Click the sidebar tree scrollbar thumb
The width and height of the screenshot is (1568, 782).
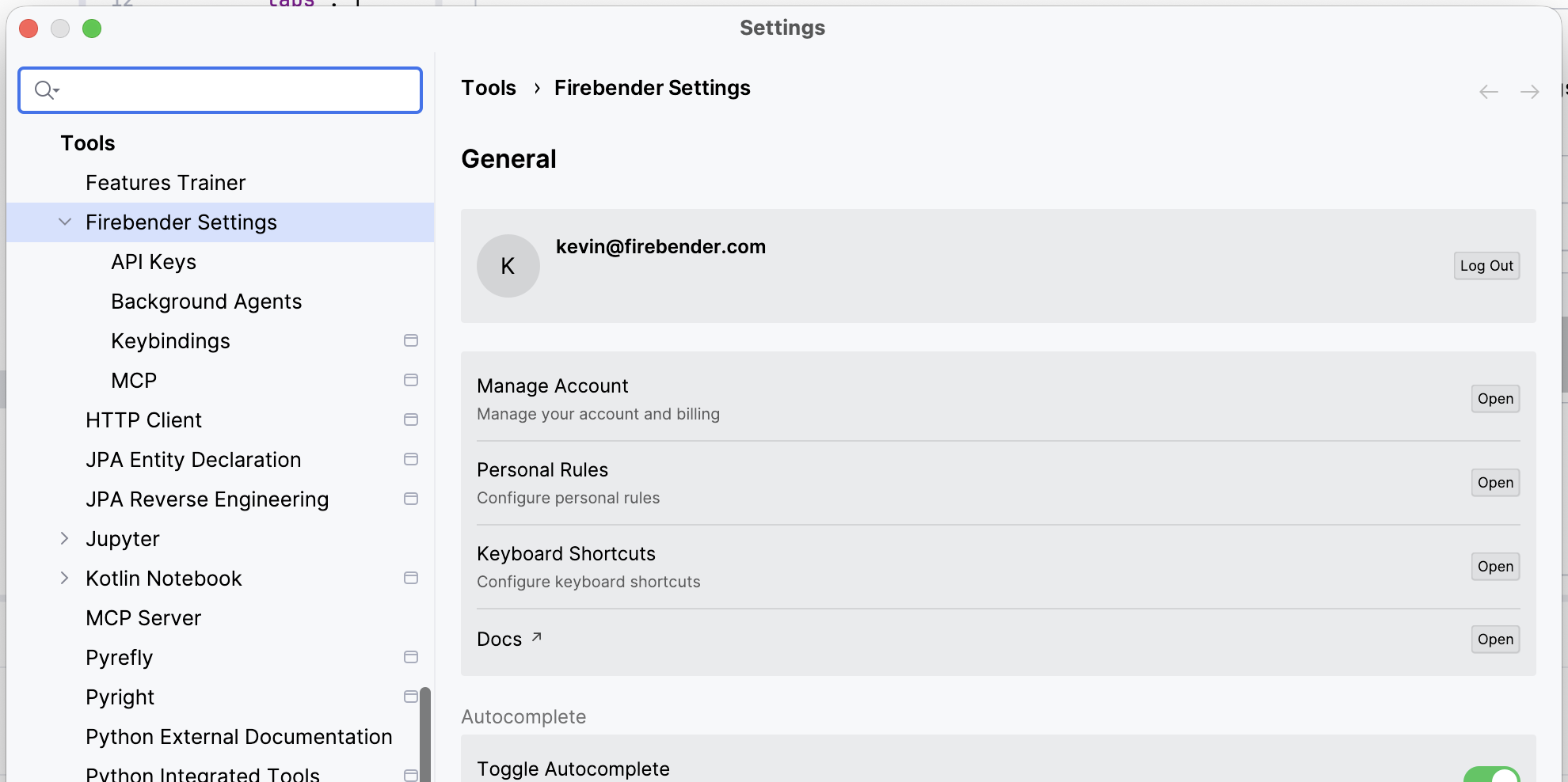(425, 735)
